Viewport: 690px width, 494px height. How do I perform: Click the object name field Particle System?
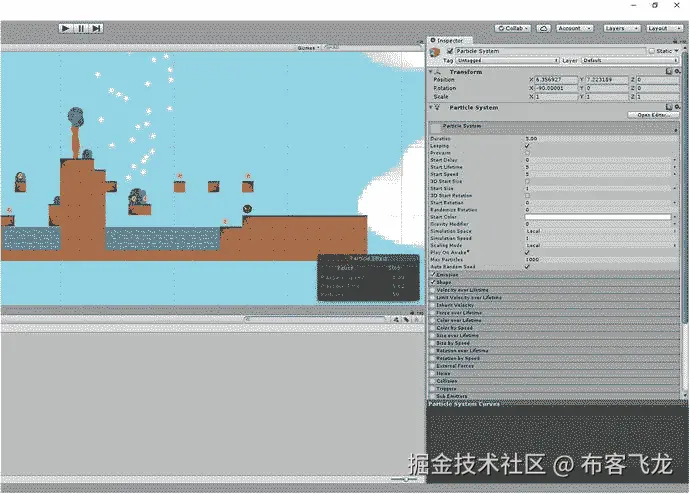(x=550, y=51)
